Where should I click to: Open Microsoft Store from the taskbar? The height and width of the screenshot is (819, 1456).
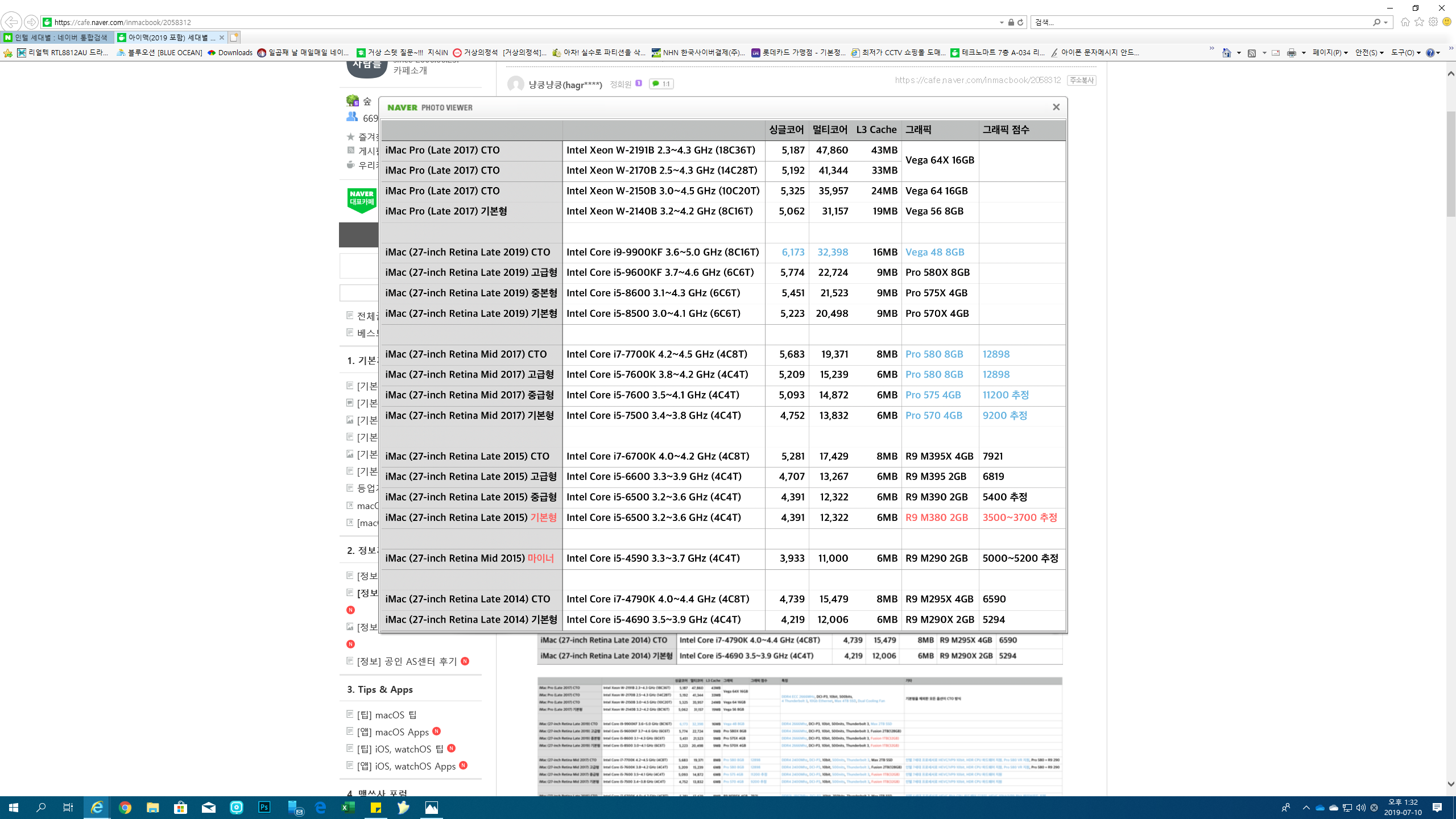pyautogui.click(x=180, y=807)
